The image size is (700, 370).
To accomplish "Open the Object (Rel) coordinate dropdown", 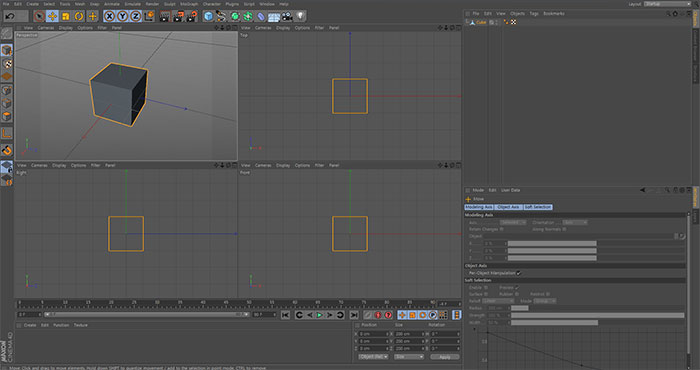I will (x=373, y=357).
